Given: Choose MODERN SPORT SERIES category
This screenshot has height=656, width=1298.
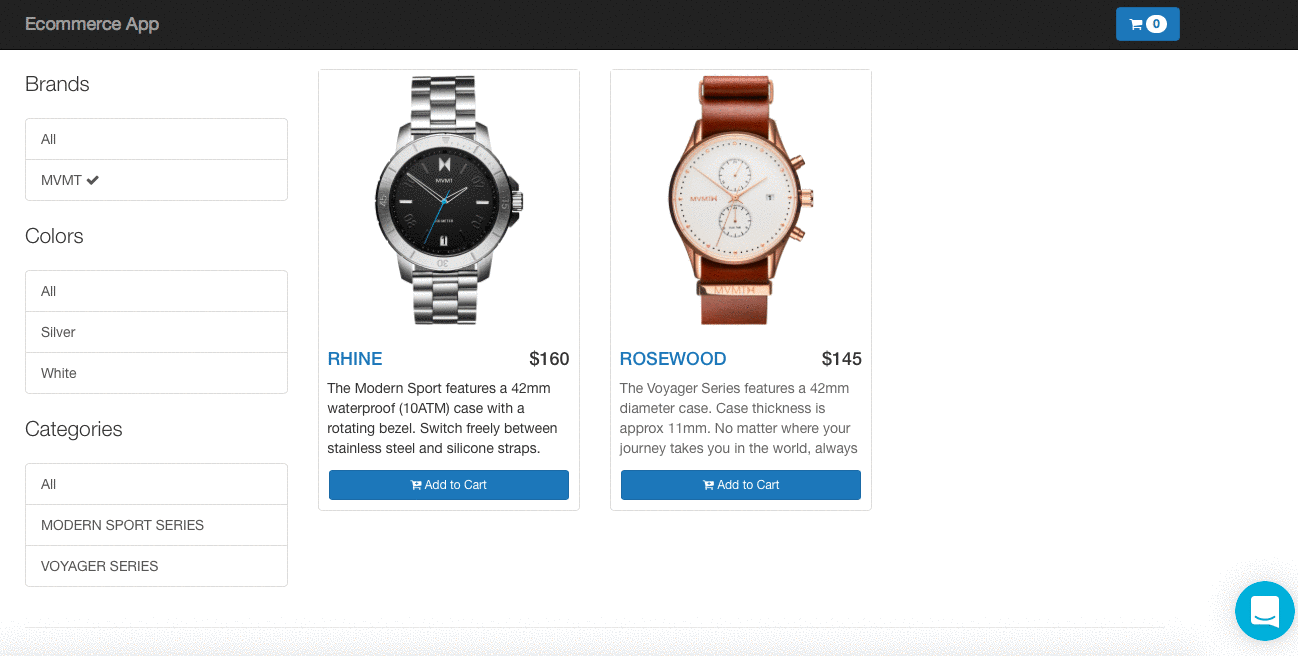Looking at the screenshot, I should click(156, 525).
